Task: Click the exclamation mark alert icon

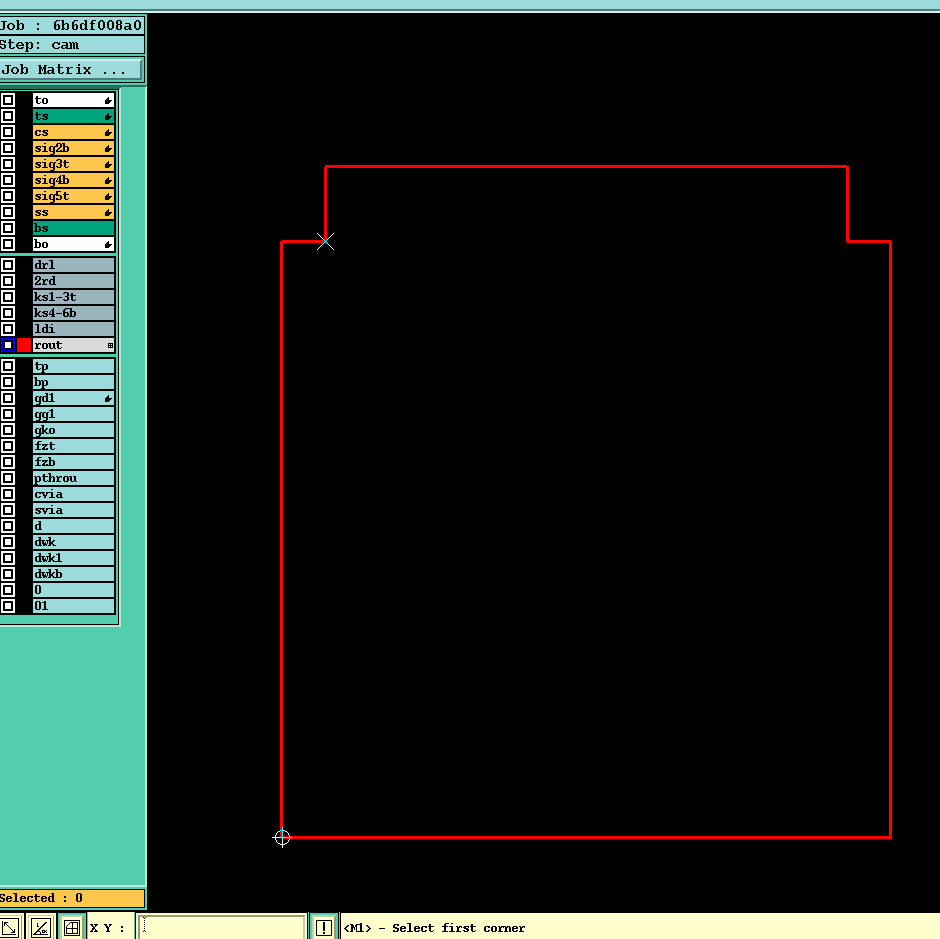Action: [324, 928]
